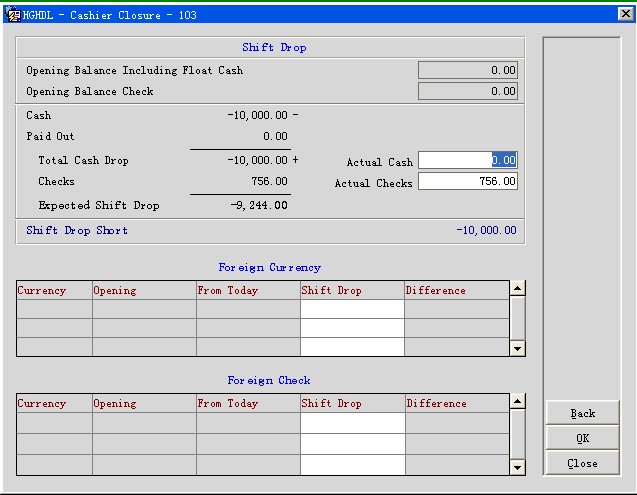The image size is (637, 495).
Task: Click the Close button in side panel
Action: click(582, 463)
